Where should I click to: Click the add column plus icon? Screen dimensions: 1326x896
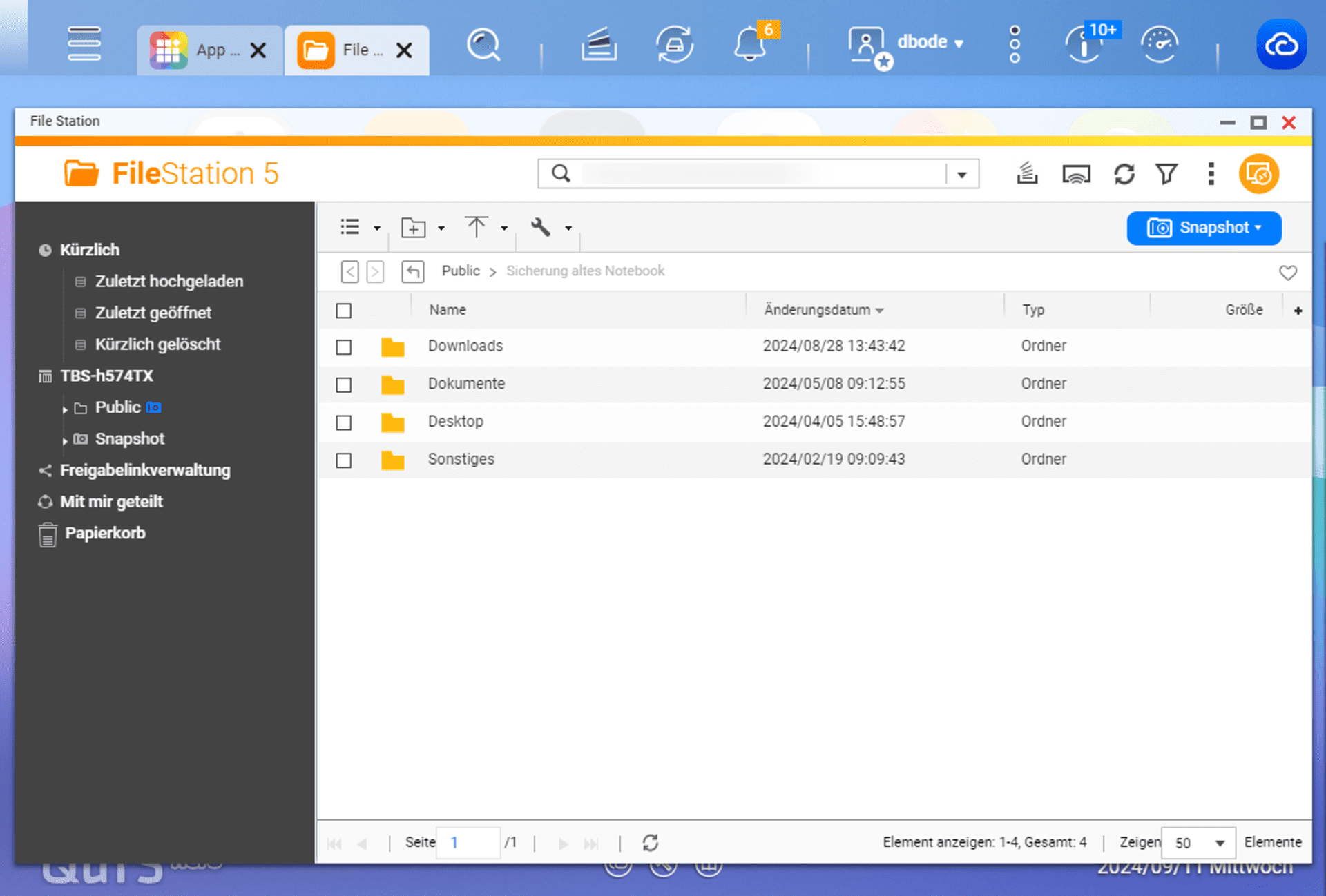tap(1298, 311)
